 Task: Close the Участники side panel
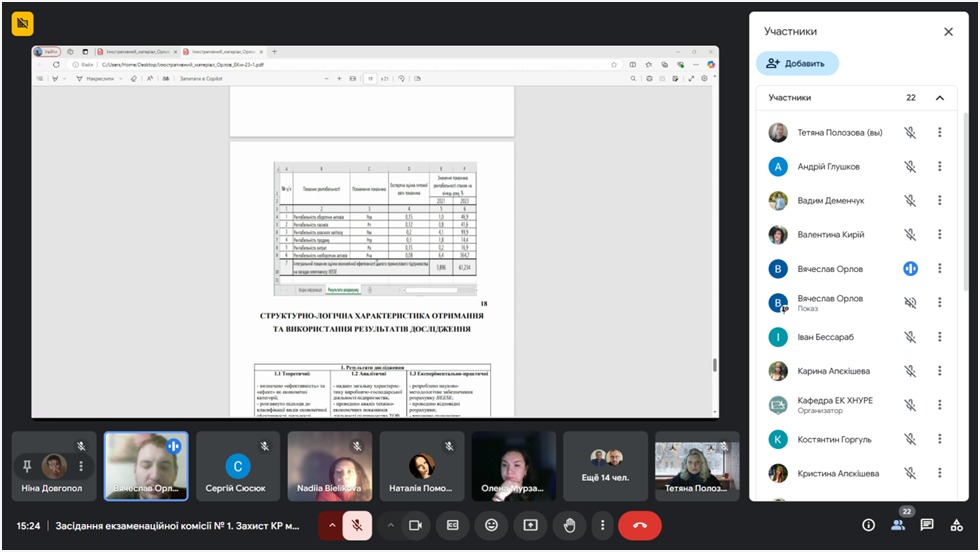(948, 32)
